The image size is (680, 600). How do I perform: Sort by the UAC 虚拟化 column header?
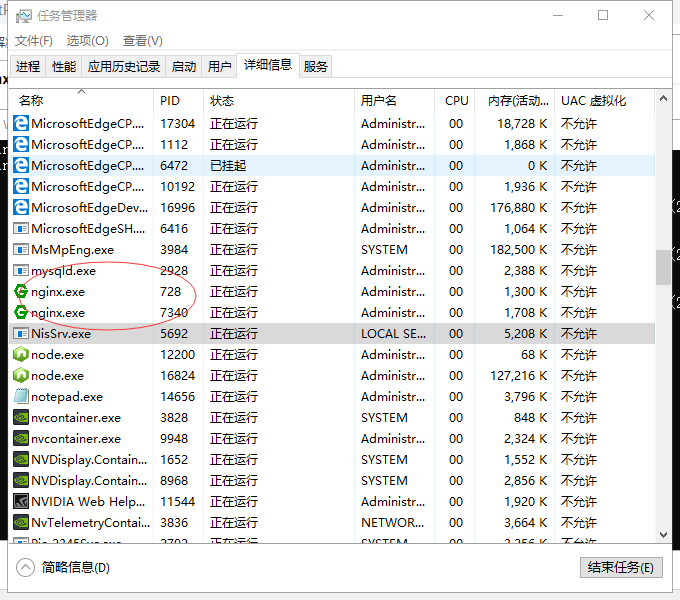pyautogui.click(x=604, y=101)
